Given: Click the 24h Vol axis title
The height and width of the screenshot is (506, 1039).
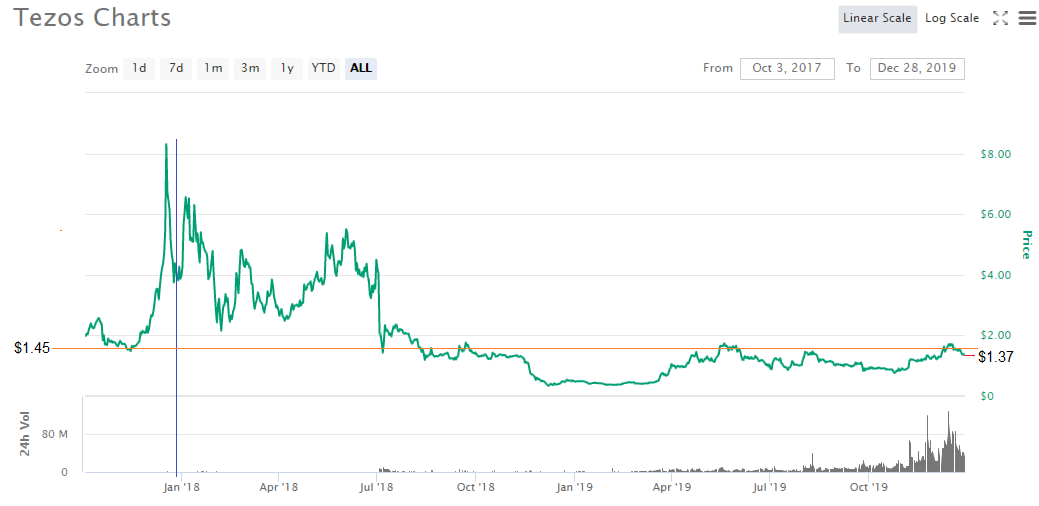Looking at the screenshot, I should 25,434.
